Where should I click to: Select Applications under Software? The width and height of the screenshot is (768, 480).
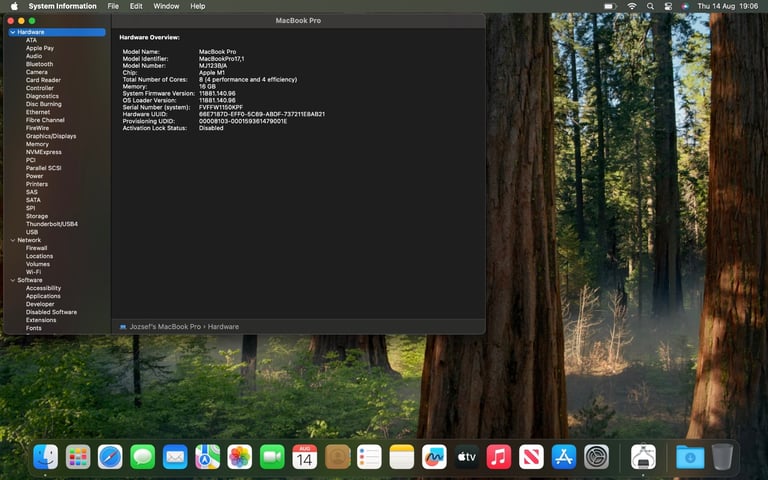click(43, 296)
